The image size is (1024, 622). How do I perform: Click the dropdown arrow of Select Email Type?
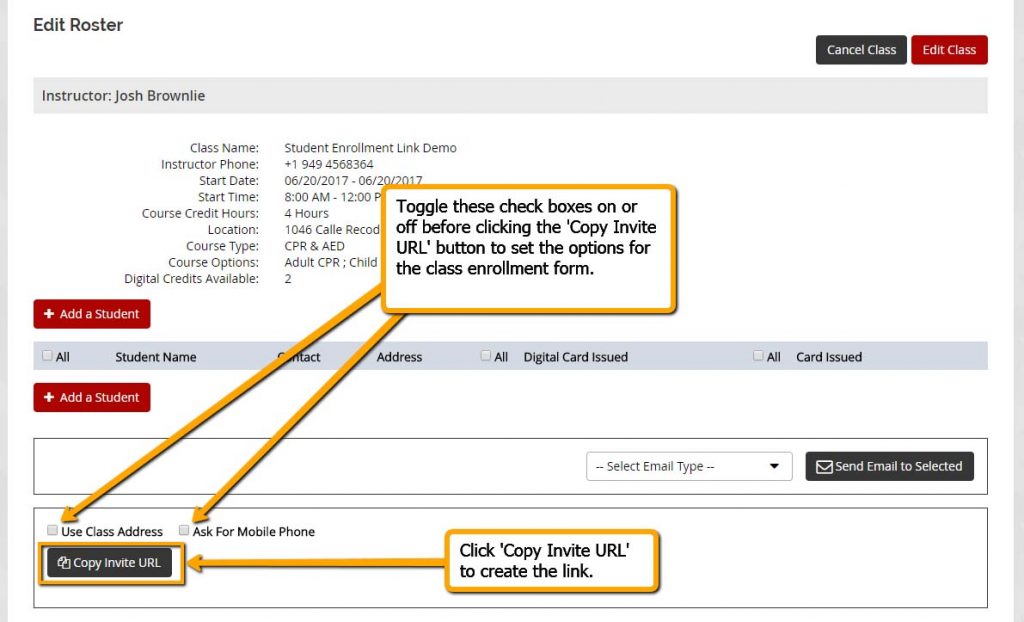point(774,466)
